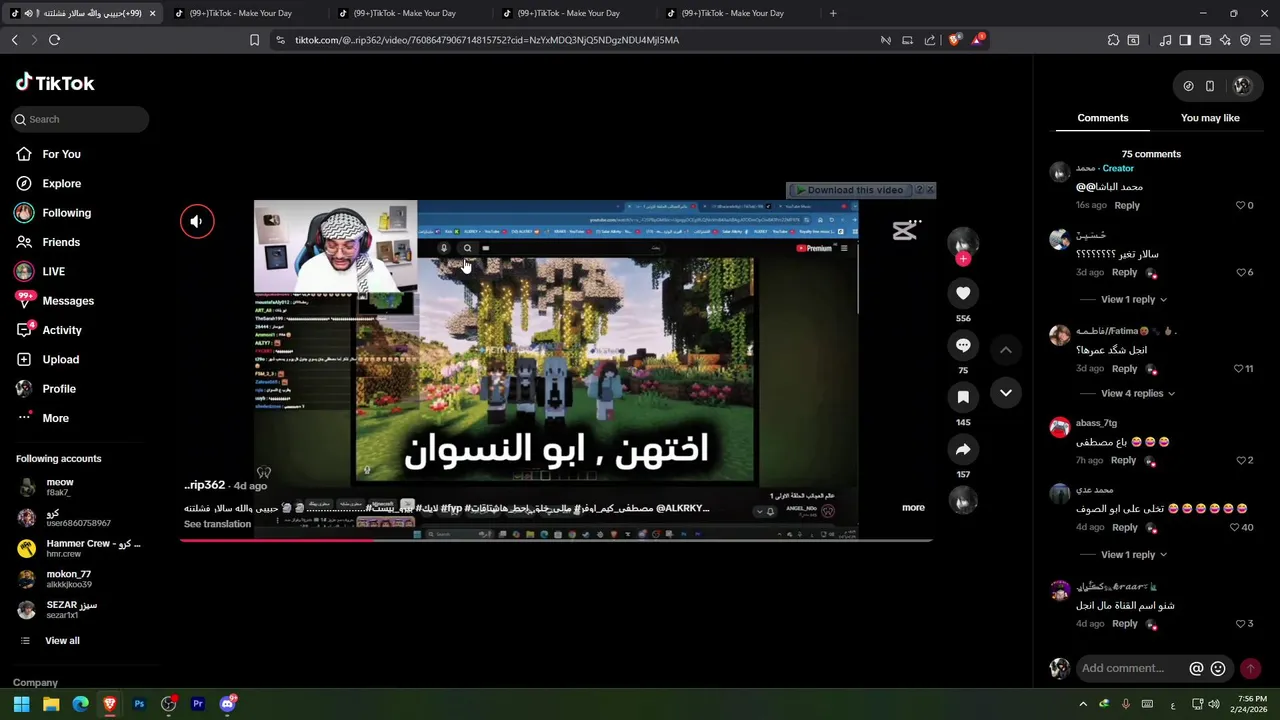Open Photoshop from Windows taskbar

click(x=139, y=704)
